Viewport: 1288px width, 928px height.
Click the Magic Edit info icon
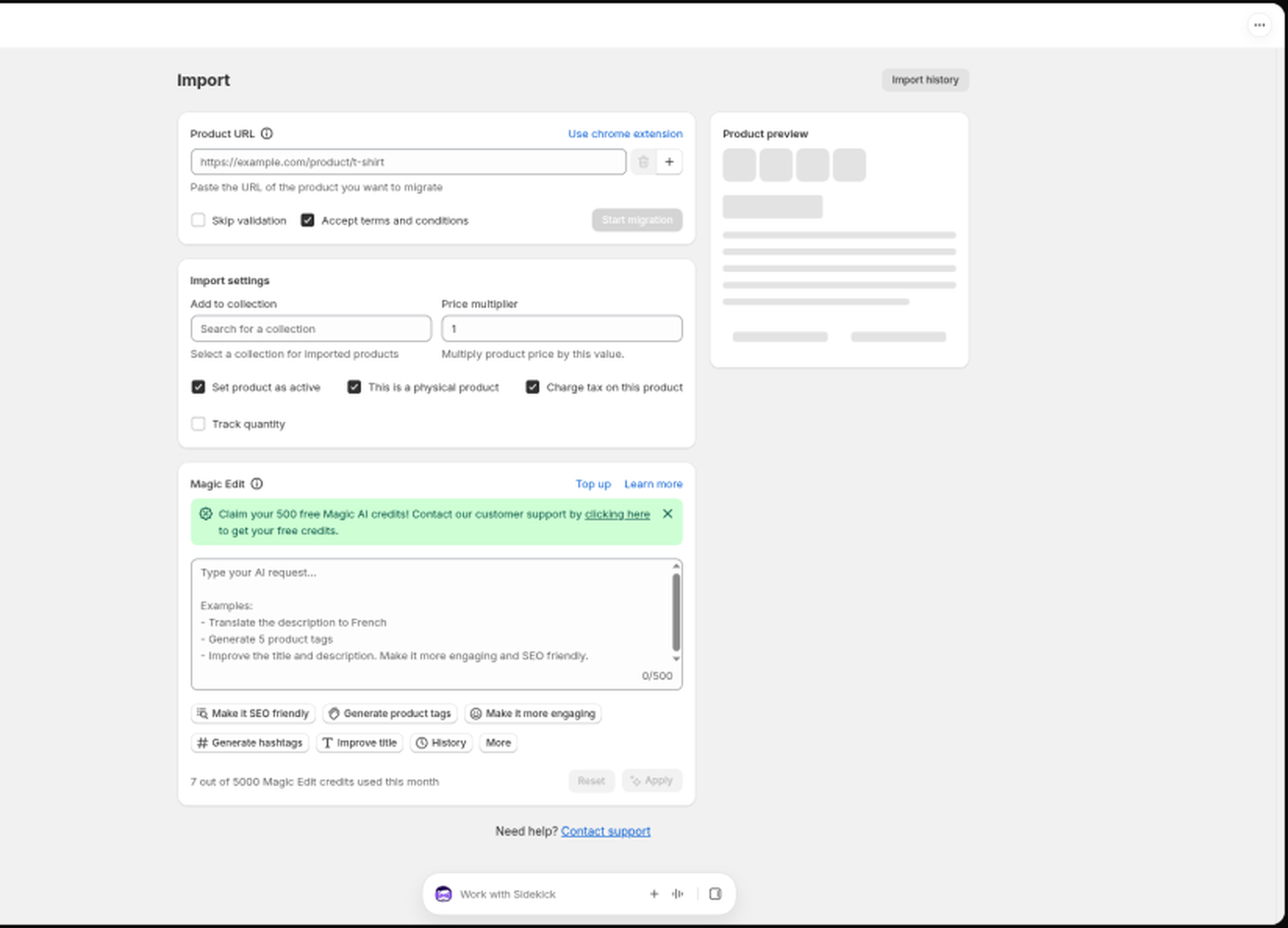256,484
